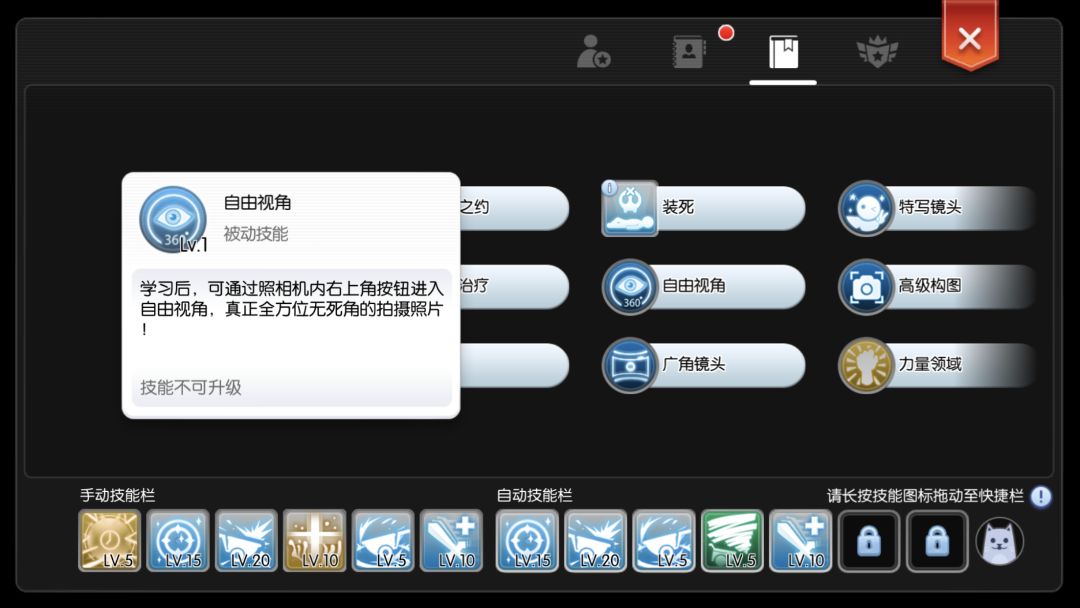Close the skill panel with red X
The image size is (1080, 608).
(970, 38)
